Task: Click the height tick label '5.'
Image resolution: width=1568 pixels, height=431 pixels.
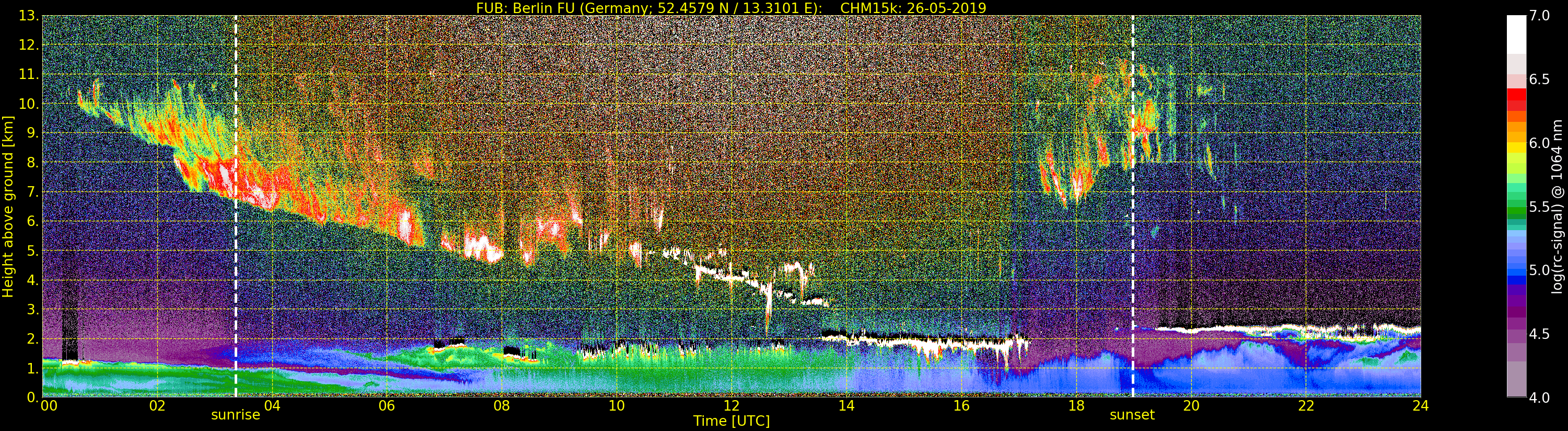Action: pyautogui.click(x=32, y=251)
